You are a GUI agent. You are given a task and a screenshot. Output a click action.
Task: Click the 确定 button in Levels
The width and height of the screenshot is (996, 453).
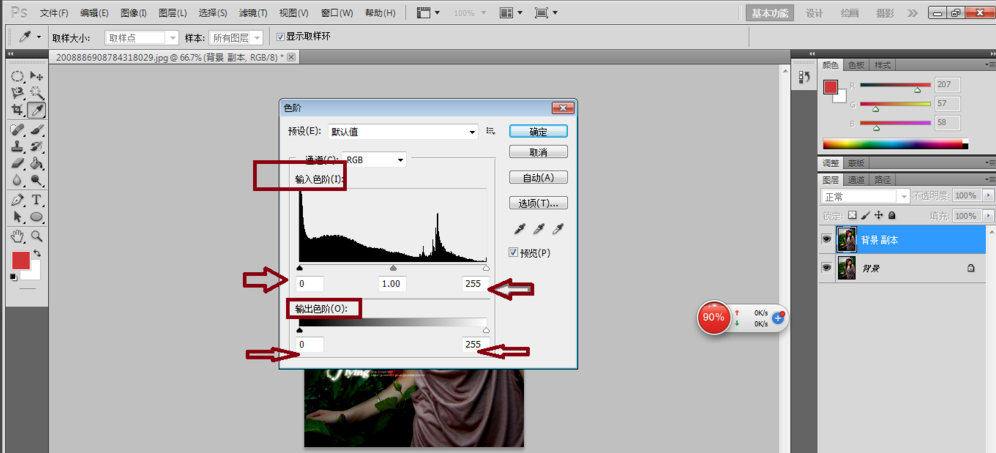539,132
